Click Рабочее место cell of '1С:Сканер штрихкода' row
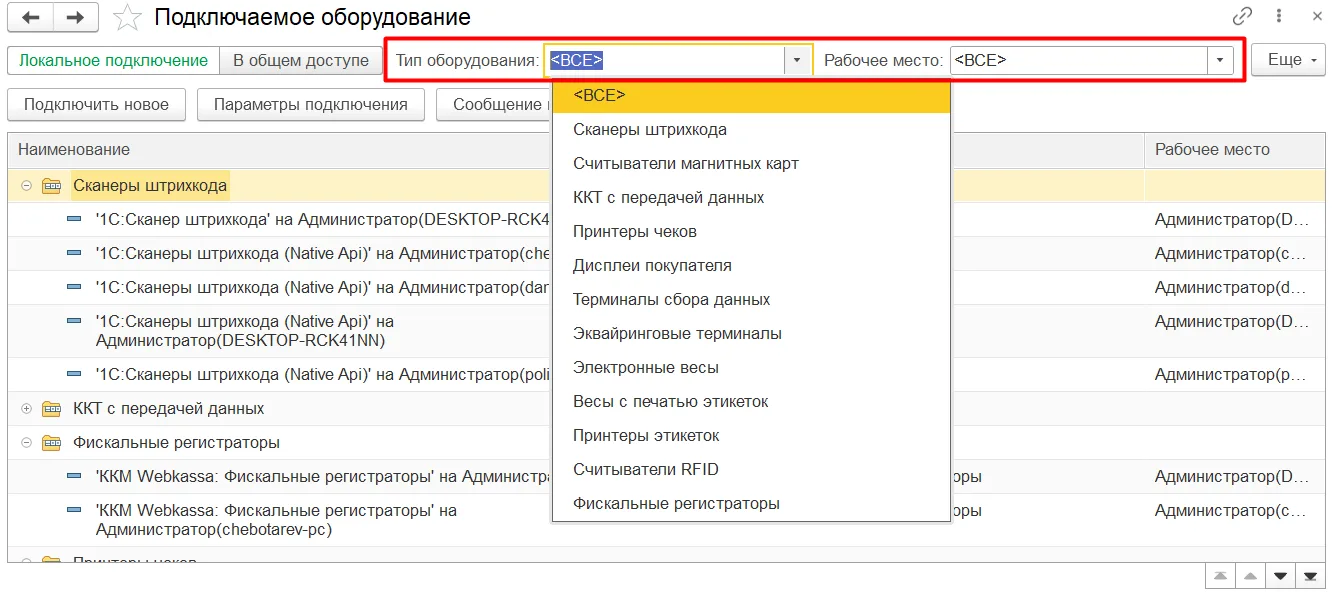1334x596 pixels. tap(1234, 219)
